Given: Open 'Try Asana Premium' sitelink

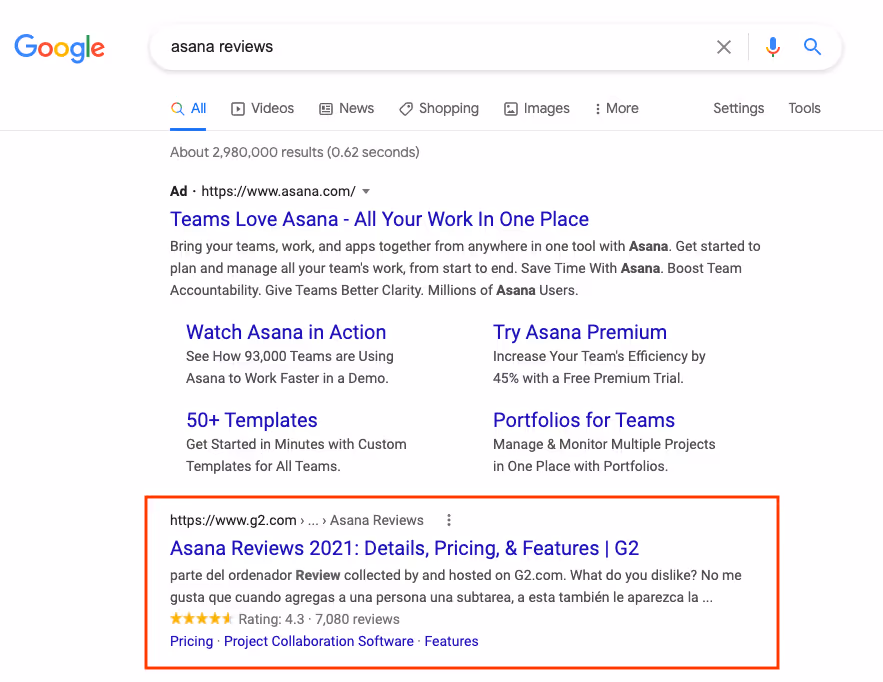Looking at the screenshot, I should click(x=579, y=332).
